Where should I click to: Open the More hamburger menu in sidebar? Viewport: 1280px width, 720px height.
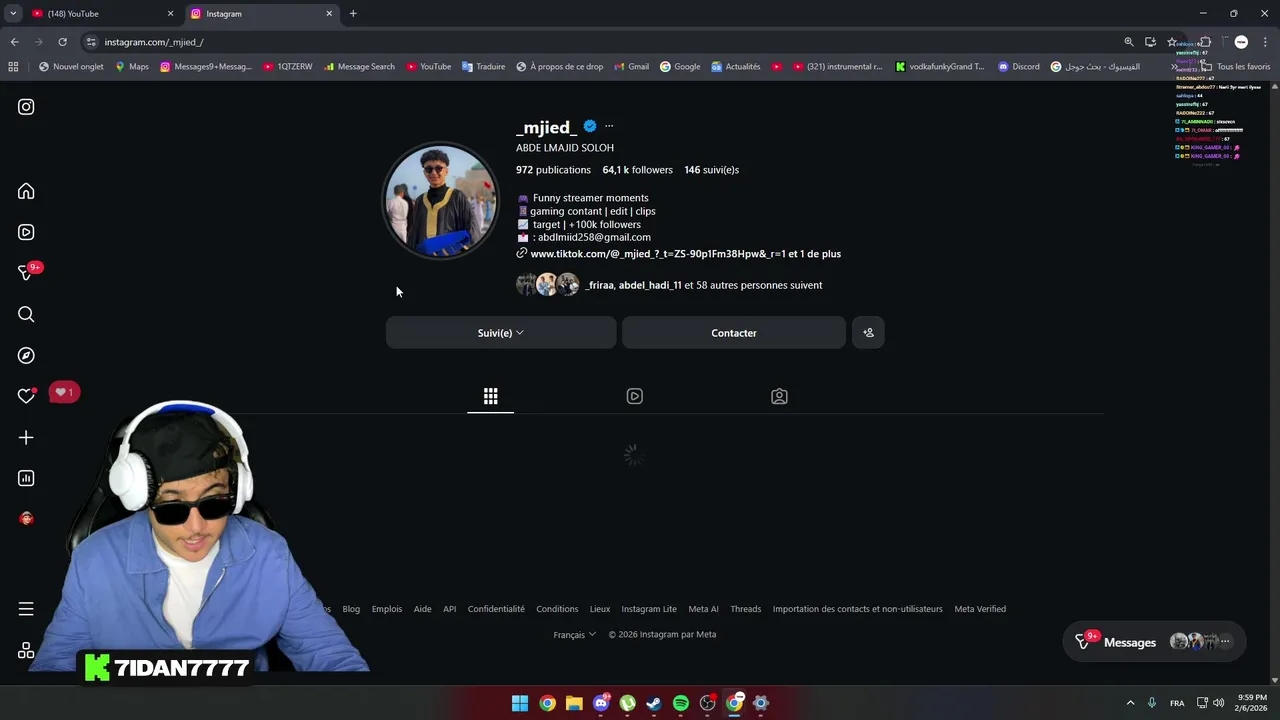(x=26, y=609)
